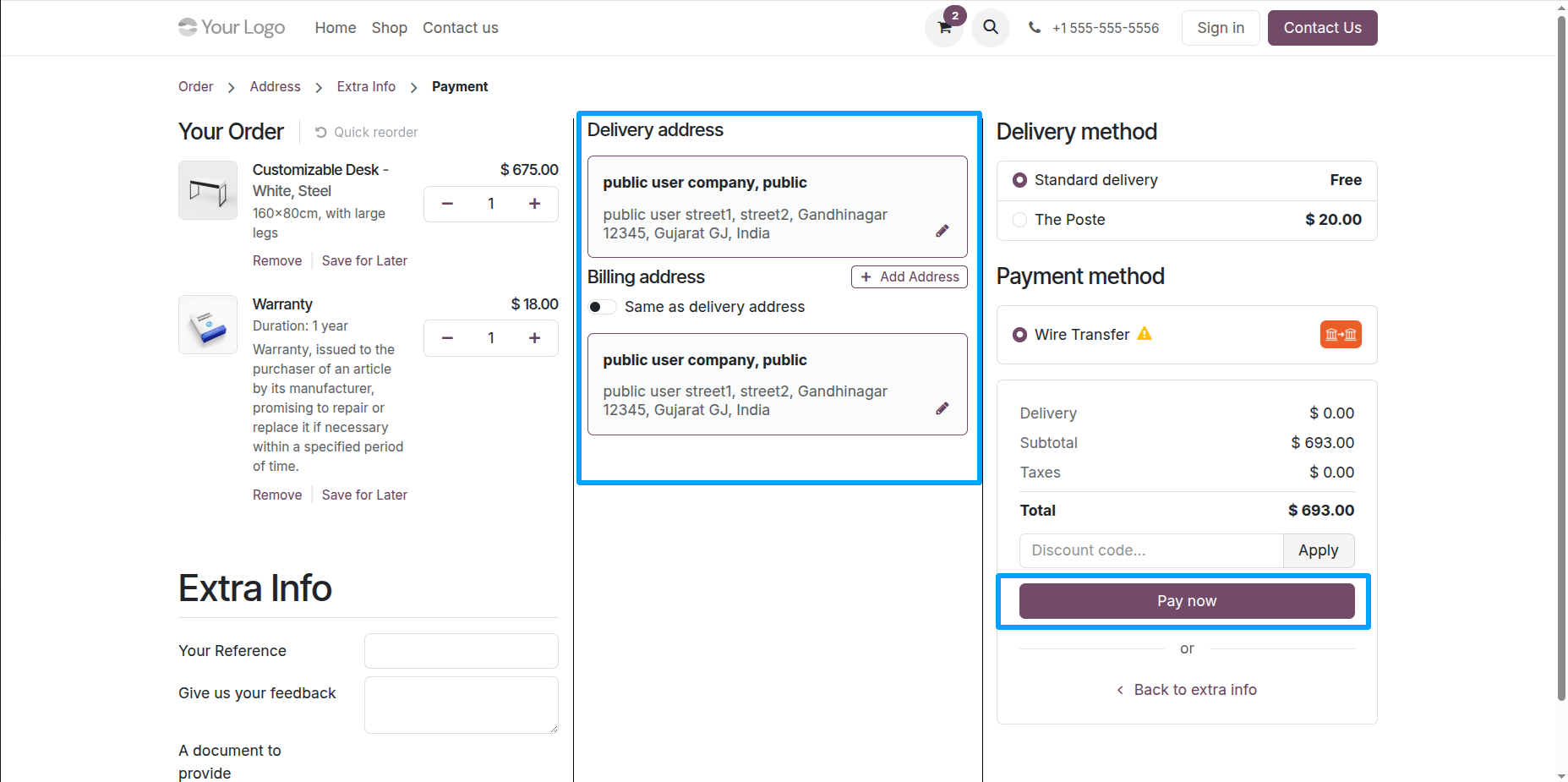Viewport: 1568px width, 782px height.
Task: Click the Your Reference input field
Action: coord(462,651)
